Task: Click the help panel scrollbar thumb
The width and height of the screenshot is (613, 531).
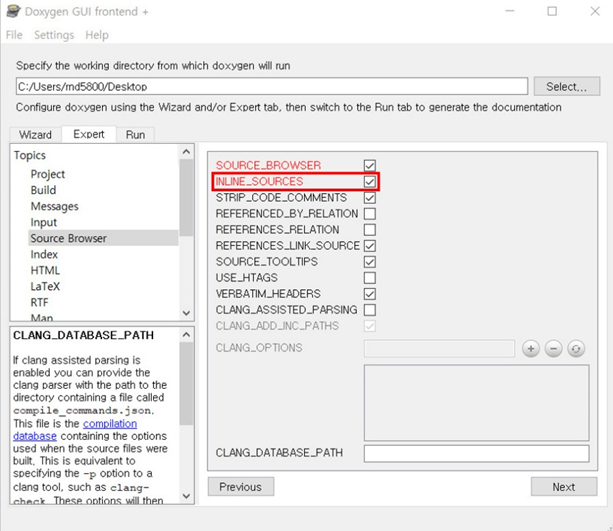Action: coord(186,384)
